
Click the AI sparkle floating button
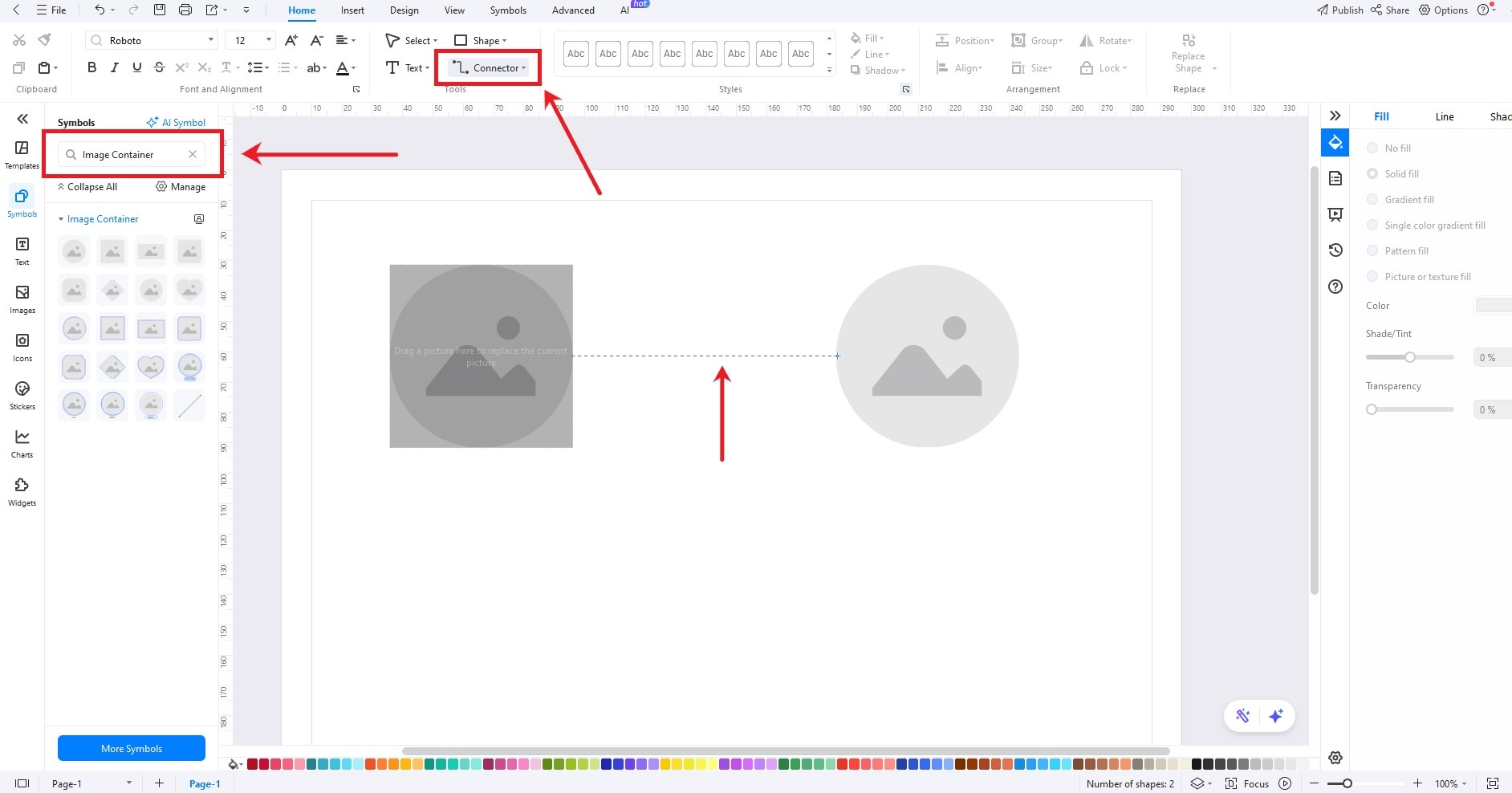pos(1276,715)
